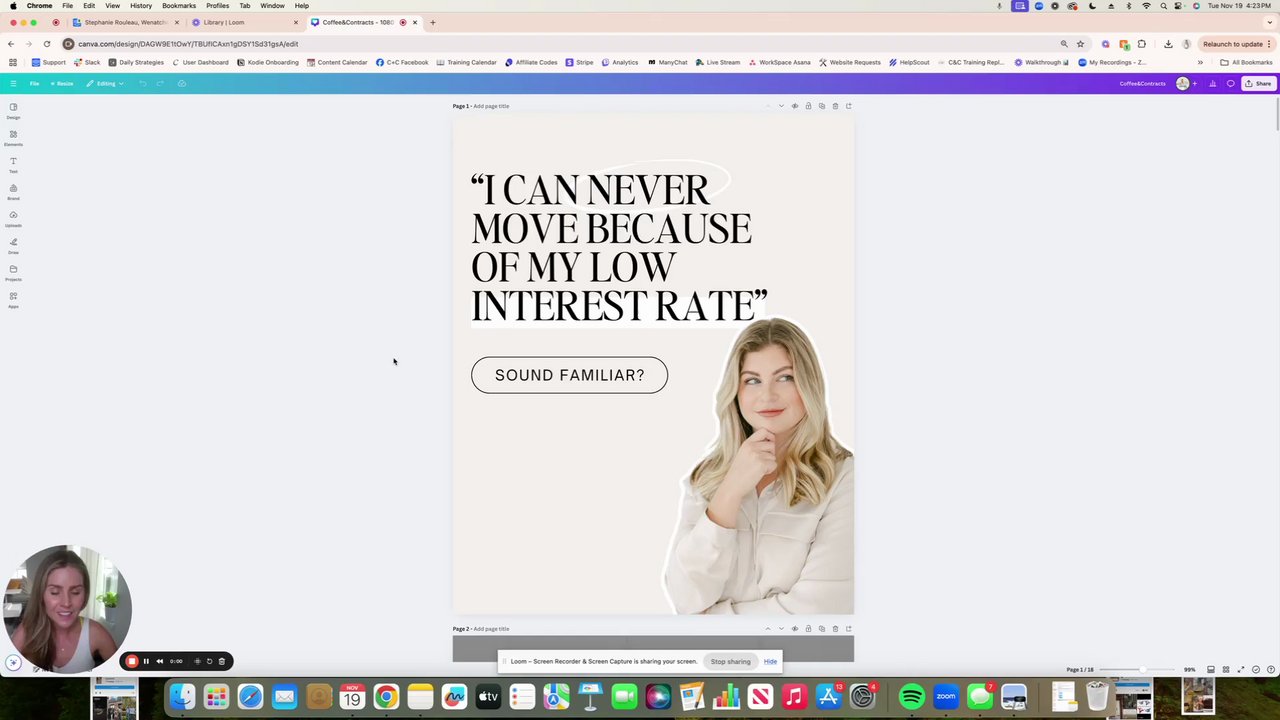The height and width of the screenshot is (720, 1280).
Task: Toggle the page thumbnails view icon
Action: (x=1210, y=669)
